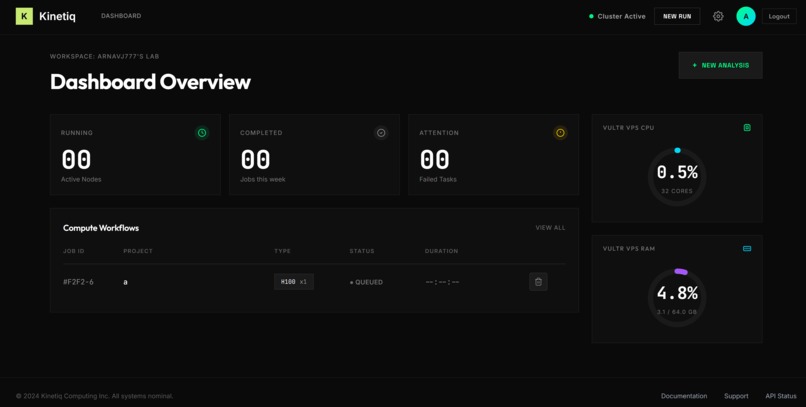Click the Attention Failed Tasks card
This screenshot has height=407, width=806.
point(493,155)
